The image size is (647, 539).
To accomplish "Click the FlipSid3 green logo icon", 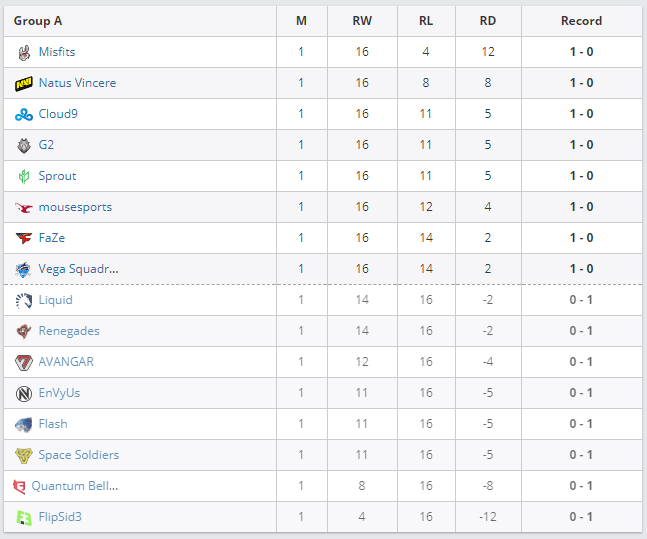I will pyautogui.click(x=24, y=517).
